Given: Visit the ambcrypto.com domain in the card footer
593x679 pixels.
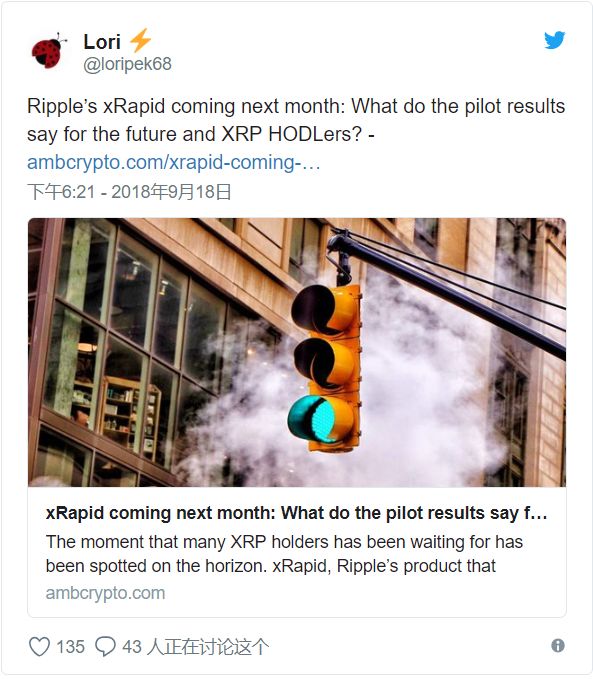Looking at the screenshot, I should (x=105, y=593).
